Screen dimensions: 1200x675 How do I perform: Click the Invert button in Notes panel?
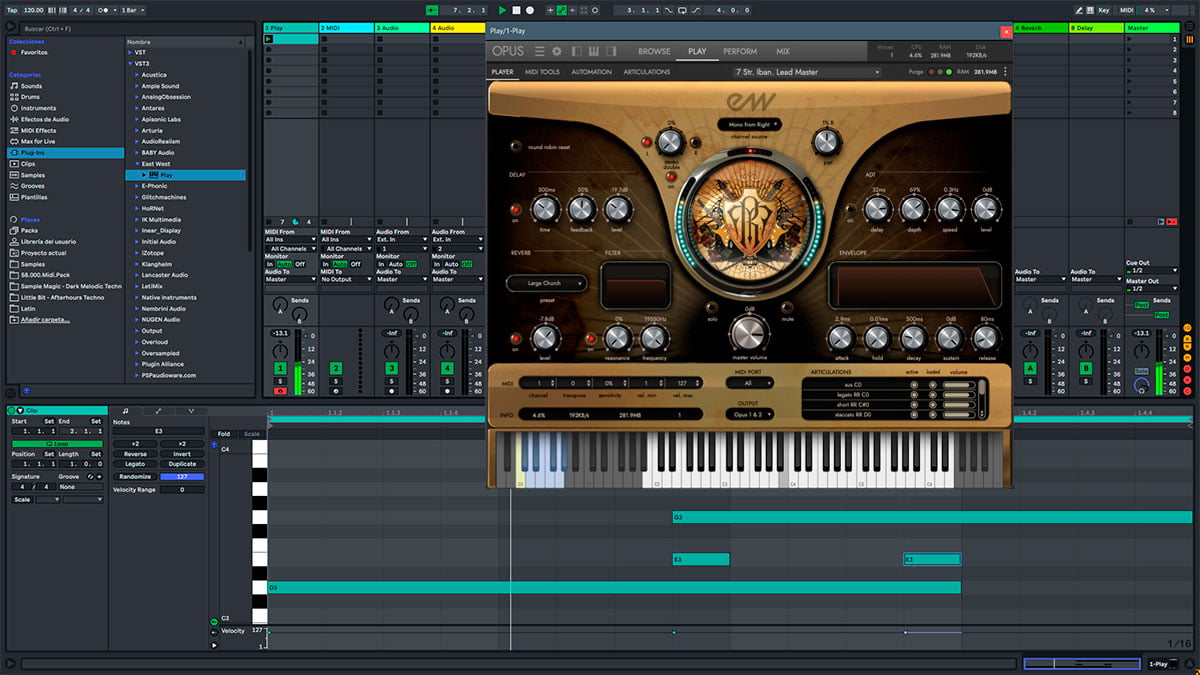[182, 454]
